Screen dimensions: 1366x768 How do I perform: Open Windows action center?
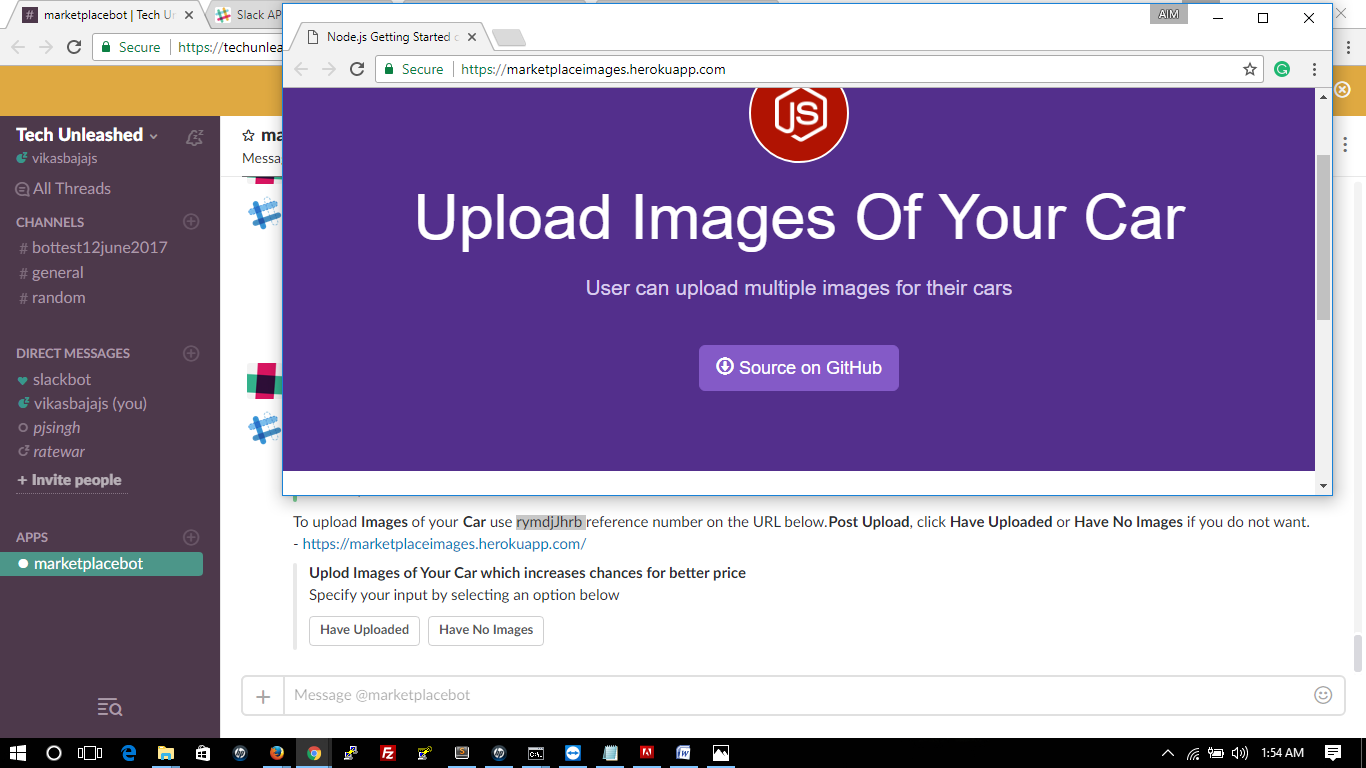pyautogui.click(x=1333, y=753)
